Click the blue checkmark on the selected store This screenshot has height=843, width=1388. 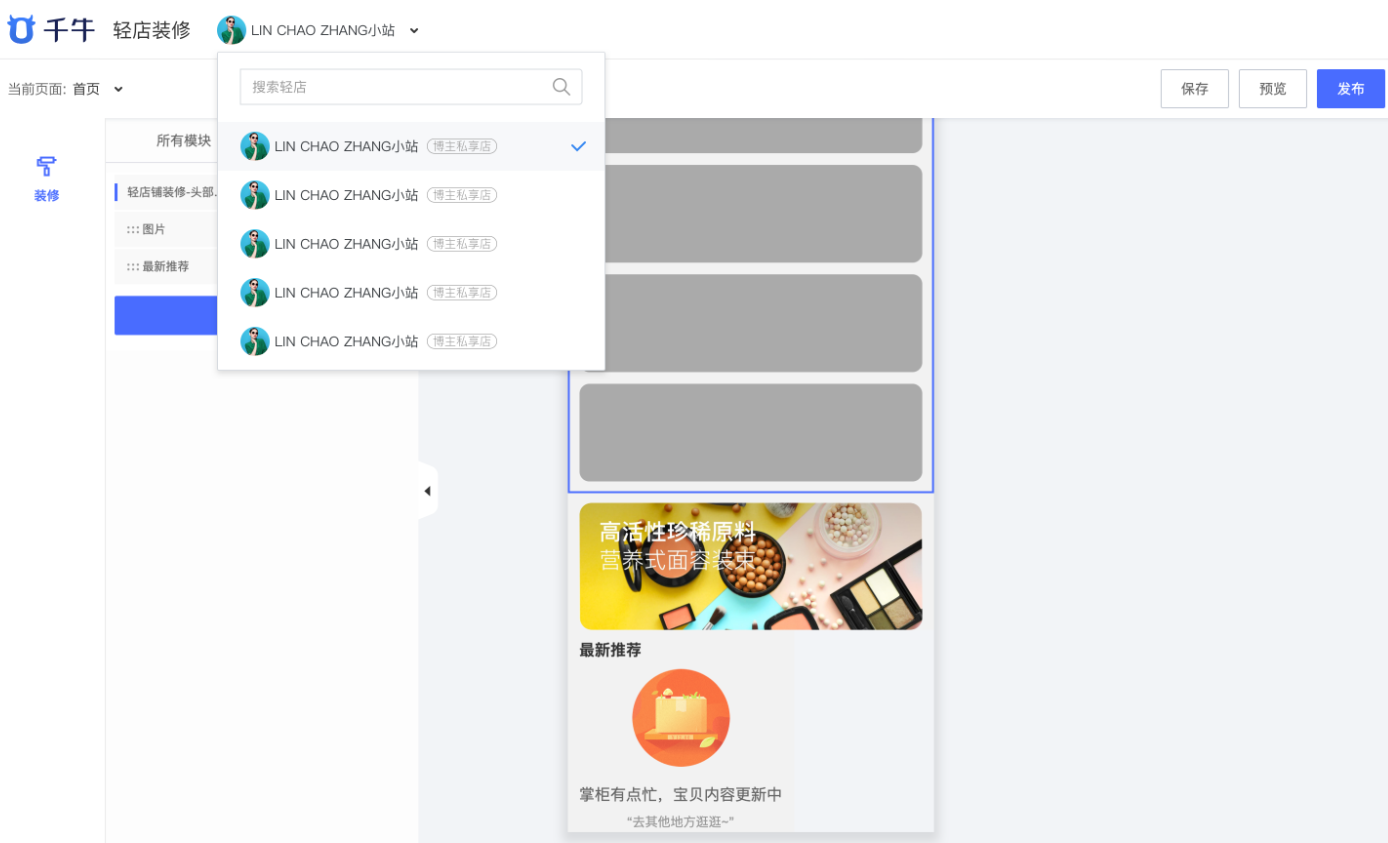578,146
